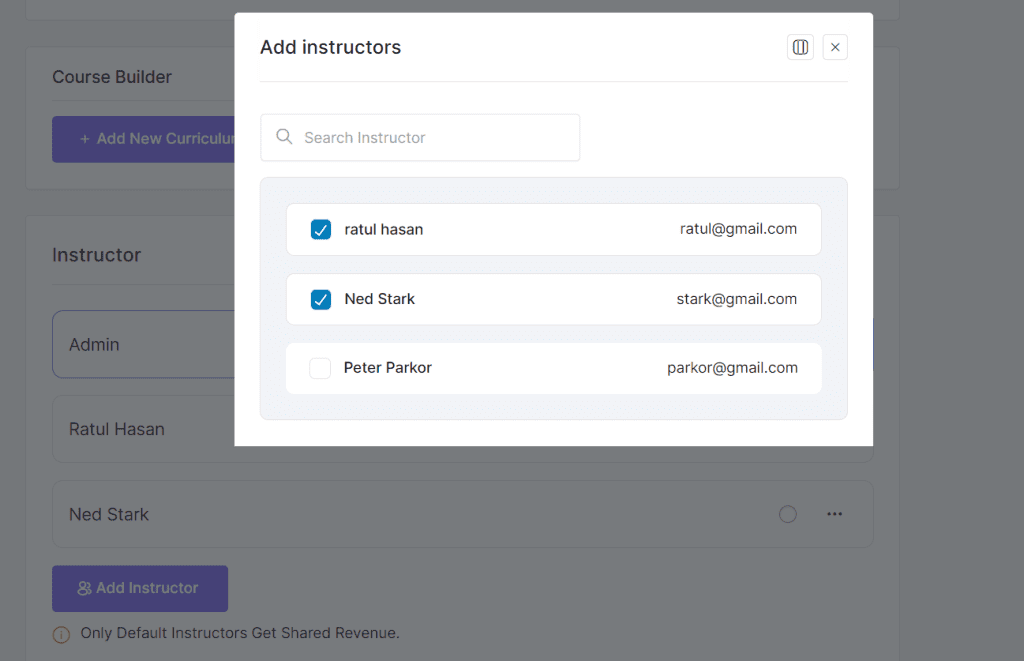This screenshot has width=1024, height=661.
Task: Click the Add instructors dialog title
Action: point(330,47)
